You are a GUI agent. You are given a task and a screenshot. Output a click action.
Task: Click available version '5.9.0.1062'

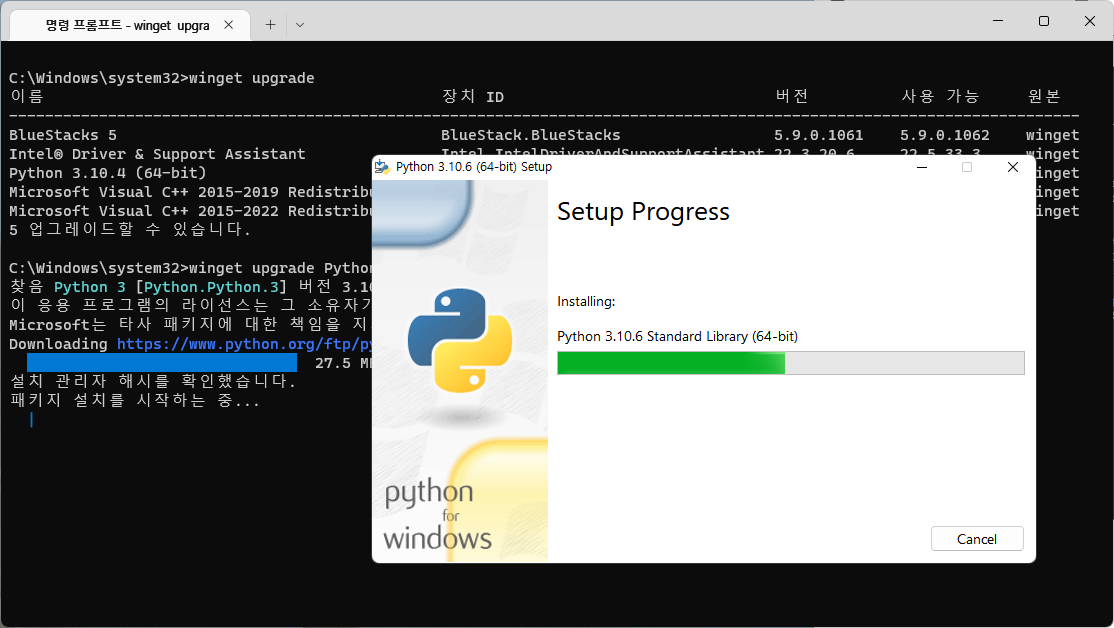[945, 135]
